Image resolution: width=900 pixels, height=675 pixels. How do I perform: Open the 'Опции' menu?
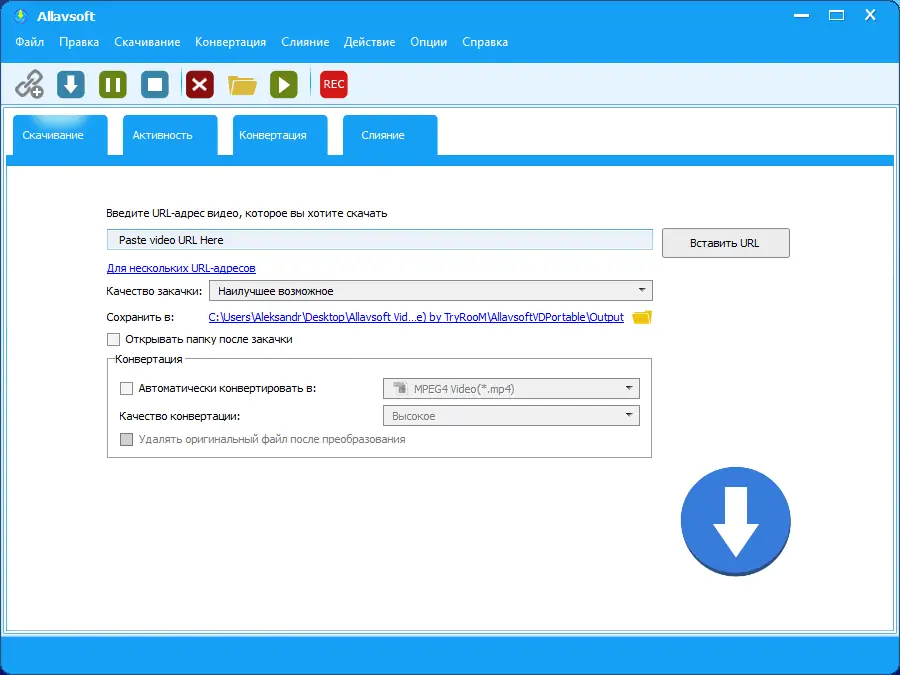coord(428,42)
